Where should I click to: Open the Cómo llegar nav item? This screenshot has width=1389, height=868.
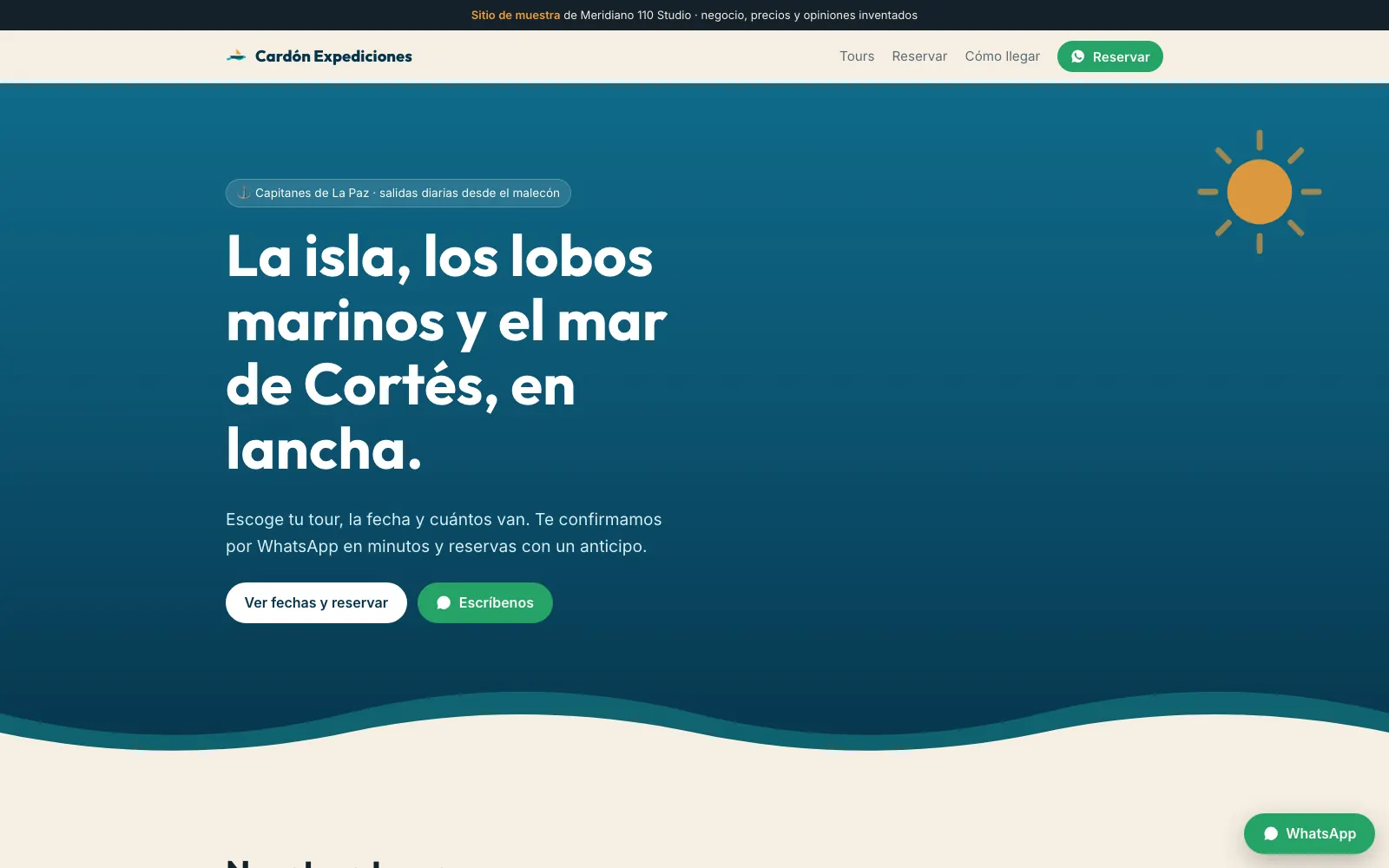click(1002, 56)
